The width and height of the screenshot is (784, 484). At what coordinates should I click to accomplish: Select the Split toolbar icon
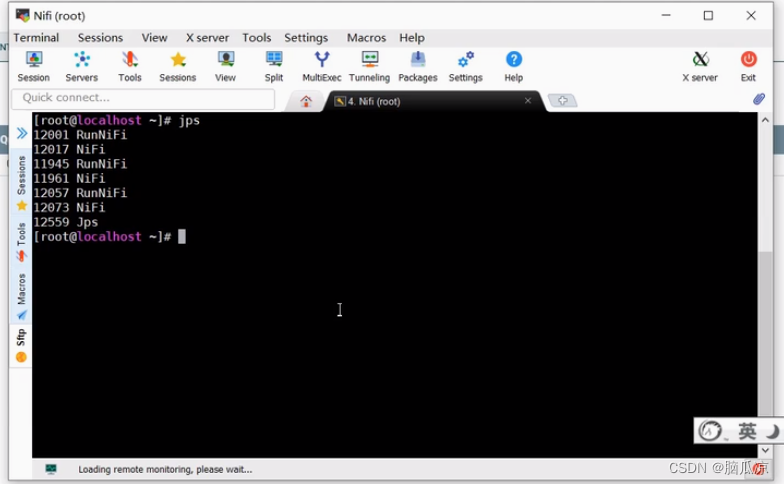click(x=274, y=66)
